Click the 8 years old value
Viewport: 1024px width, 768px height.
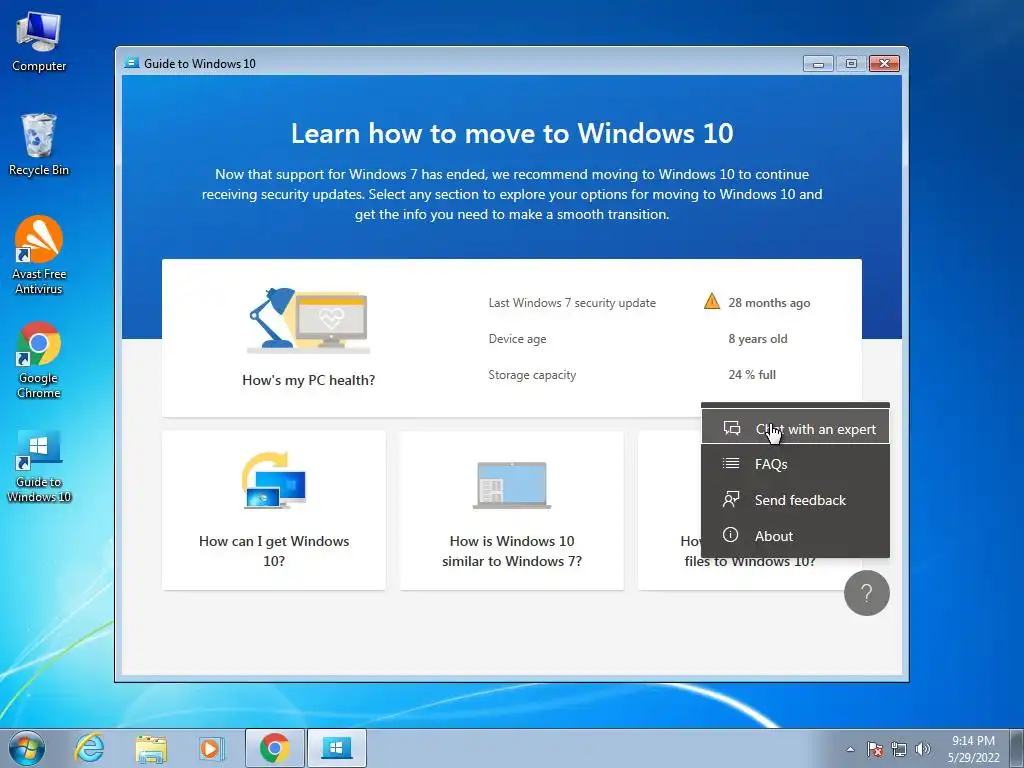point(758,339)
